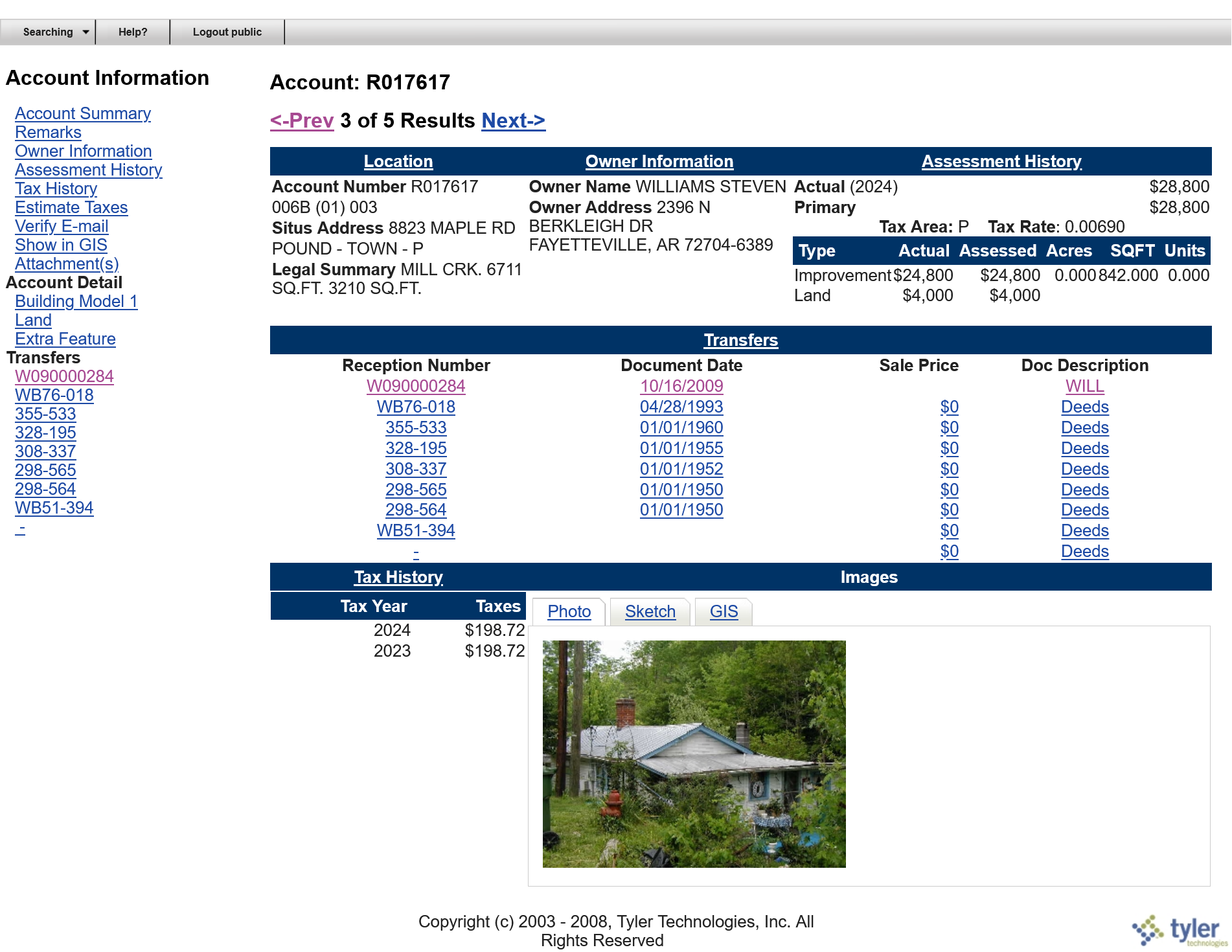
Task: Open the Remarks link
Action: (48, 132)
